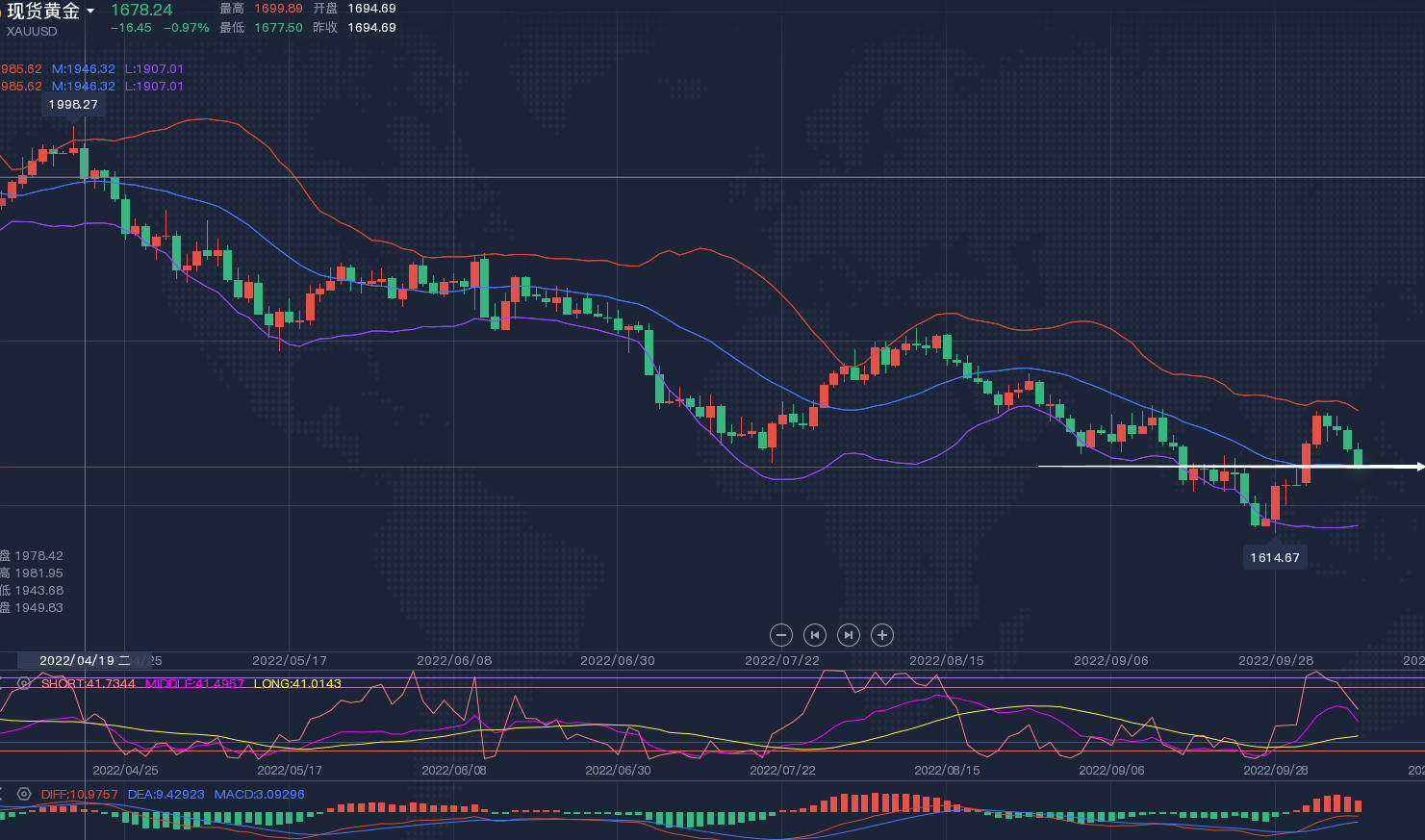Open settings gear for the MACD indicator

[24, 795]
